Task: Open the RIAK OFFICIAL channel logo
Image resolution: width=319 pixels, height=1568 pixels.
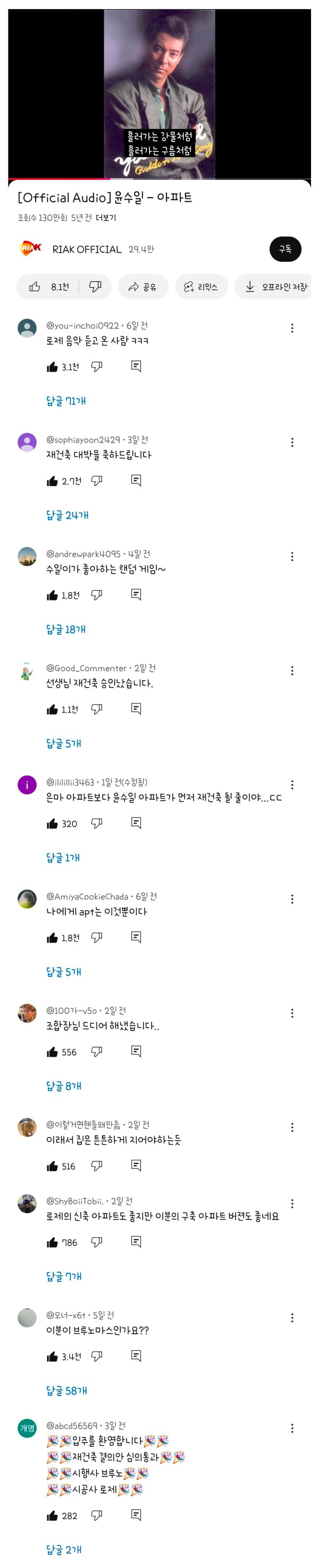Action: tap(31, 249)
